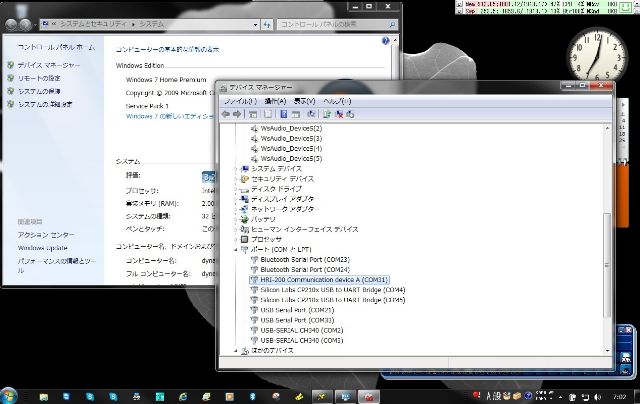This screenshot has height=404, width=640.
Task: Expand the システム デバイス category
Action: pyautogui.click(x=236, y=168)
